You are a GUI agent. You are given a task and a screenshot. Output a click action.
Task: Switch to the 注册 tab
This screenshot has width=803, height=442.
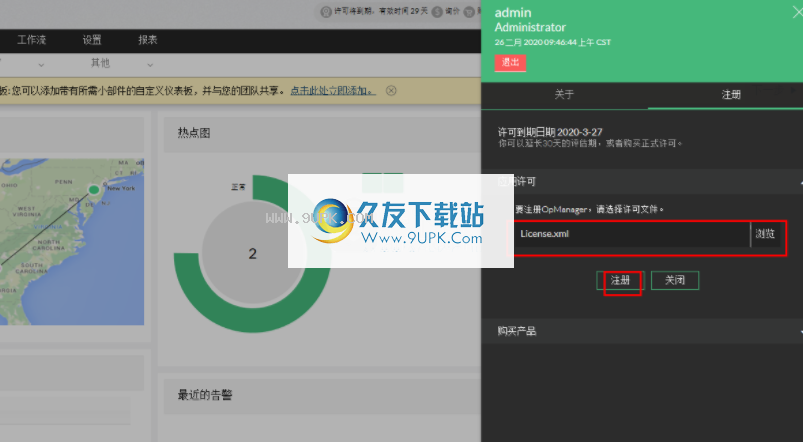(x=731, y=94)
